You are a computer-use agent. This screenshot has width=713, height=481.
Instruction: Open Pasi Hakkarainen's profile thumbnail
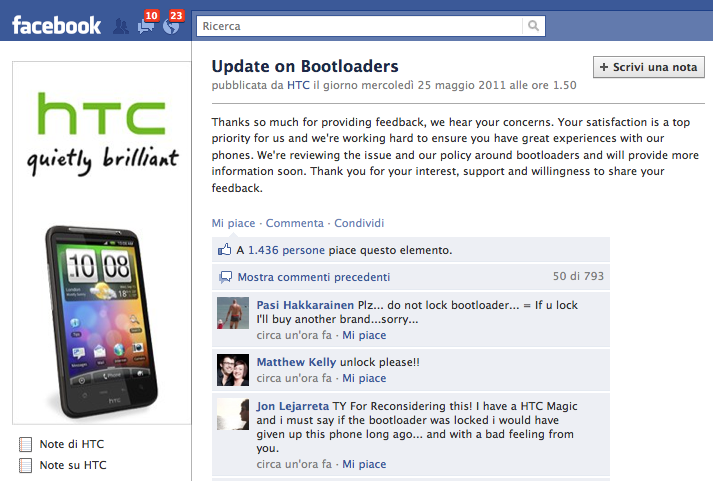tap(233, 313)
